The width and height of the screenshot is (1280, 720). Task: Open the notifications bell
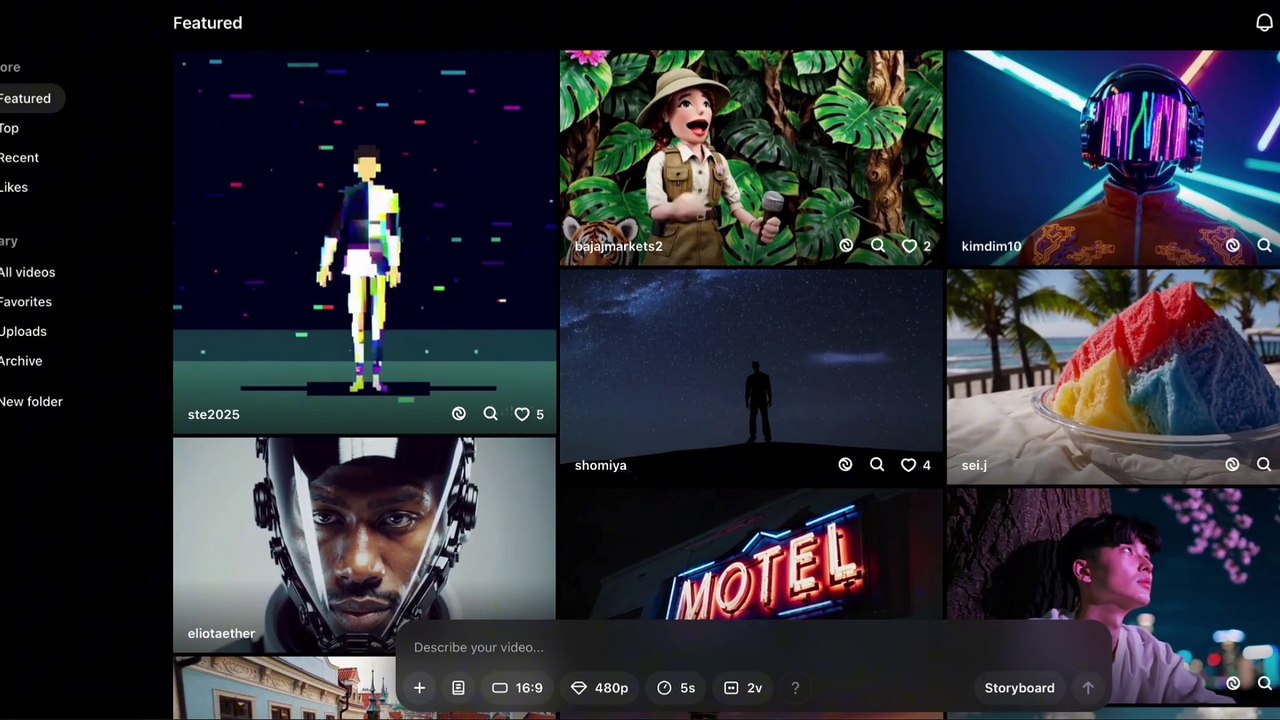[x=1264, y=23]
